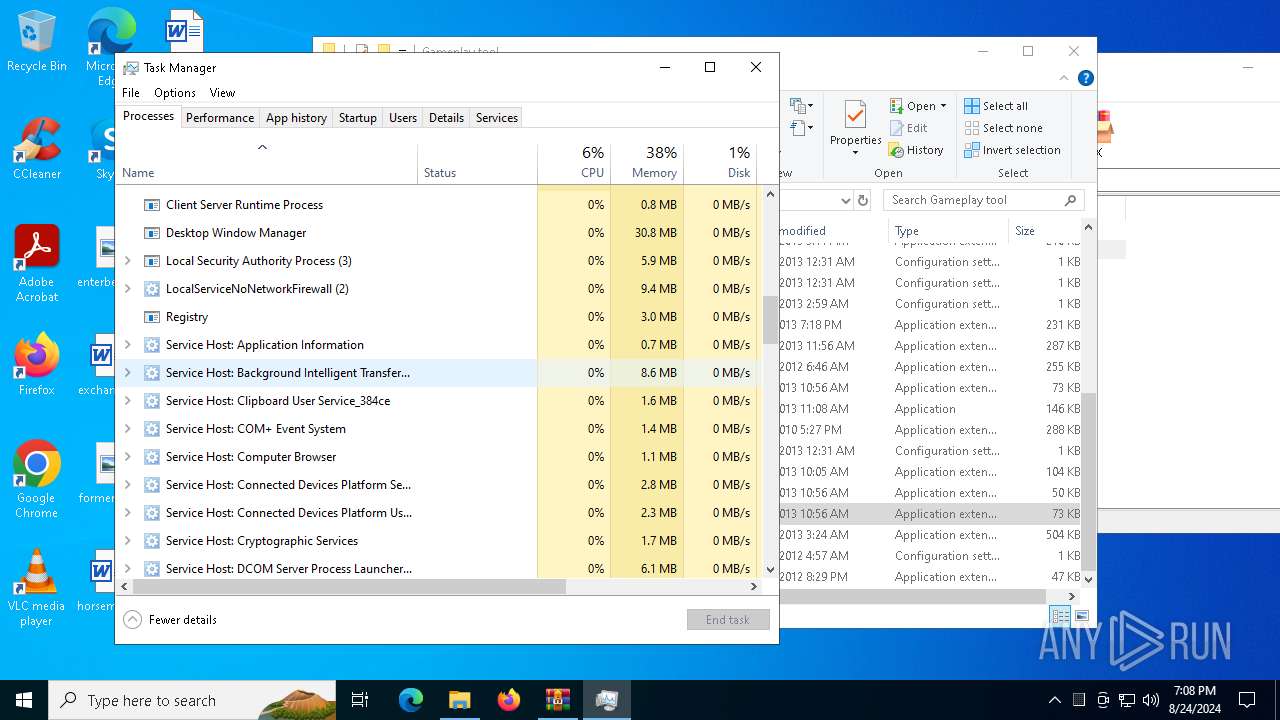Open the File menu in Task Manager
The image size is (1280, 720).
[x=131, y=93]
